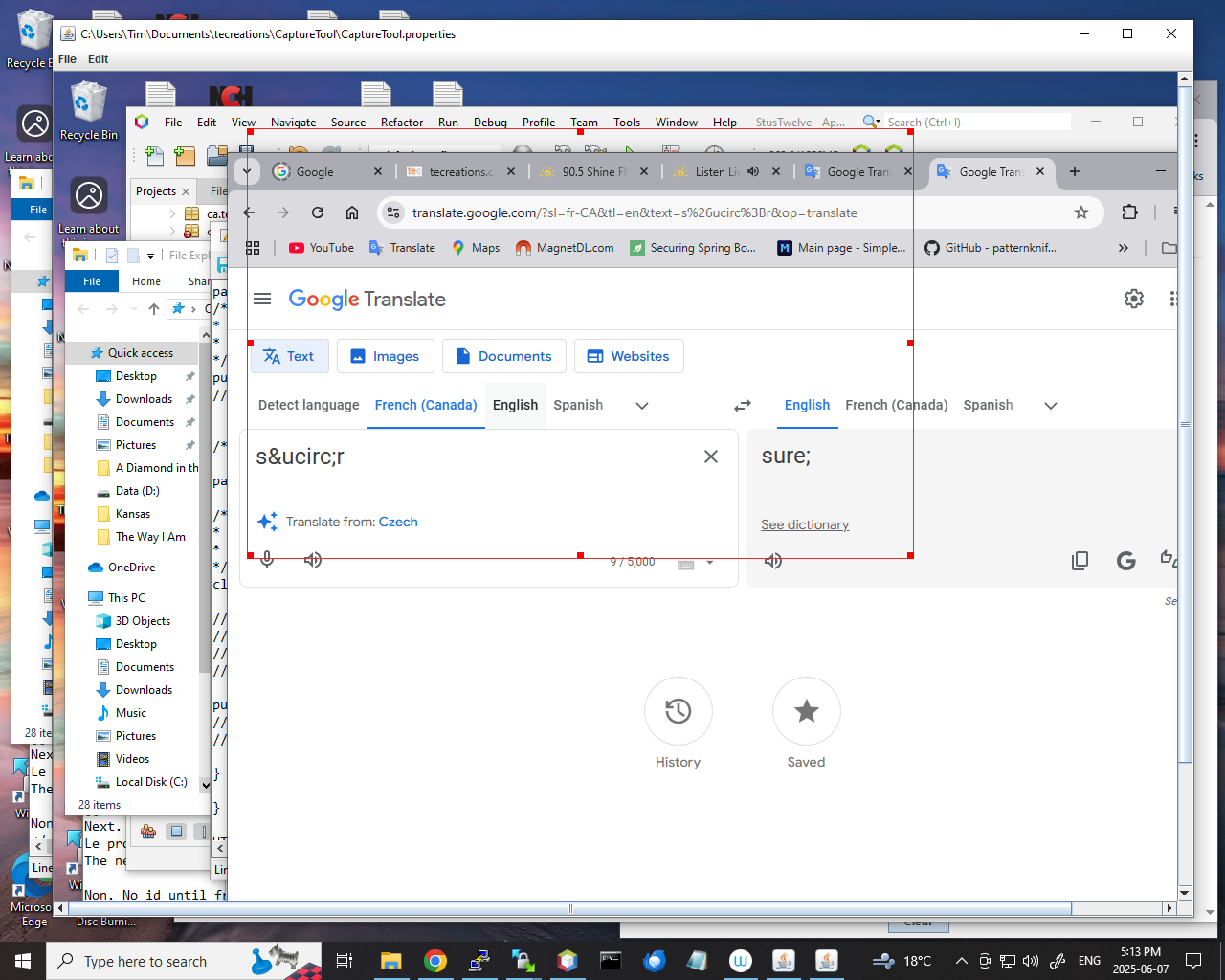
Task: Open new Chrome tab with plus icon
Action: pos(1075,171)
